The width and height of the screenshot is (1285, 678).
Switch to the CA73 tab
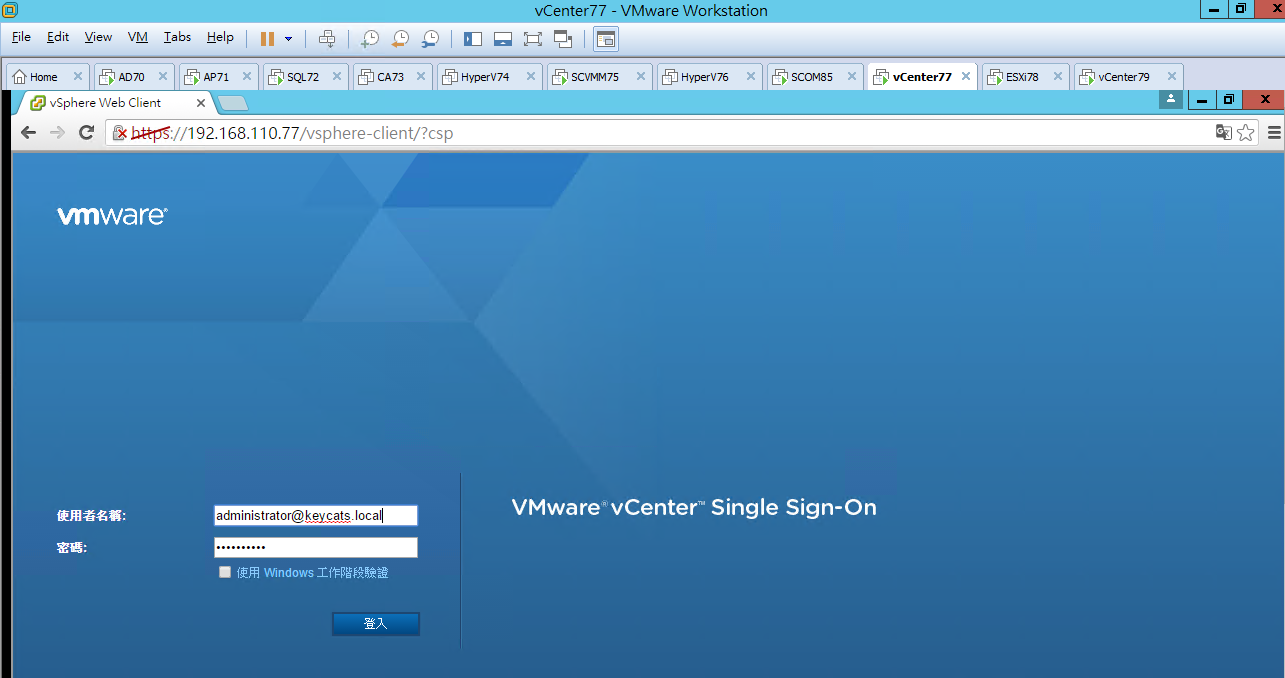393,77
